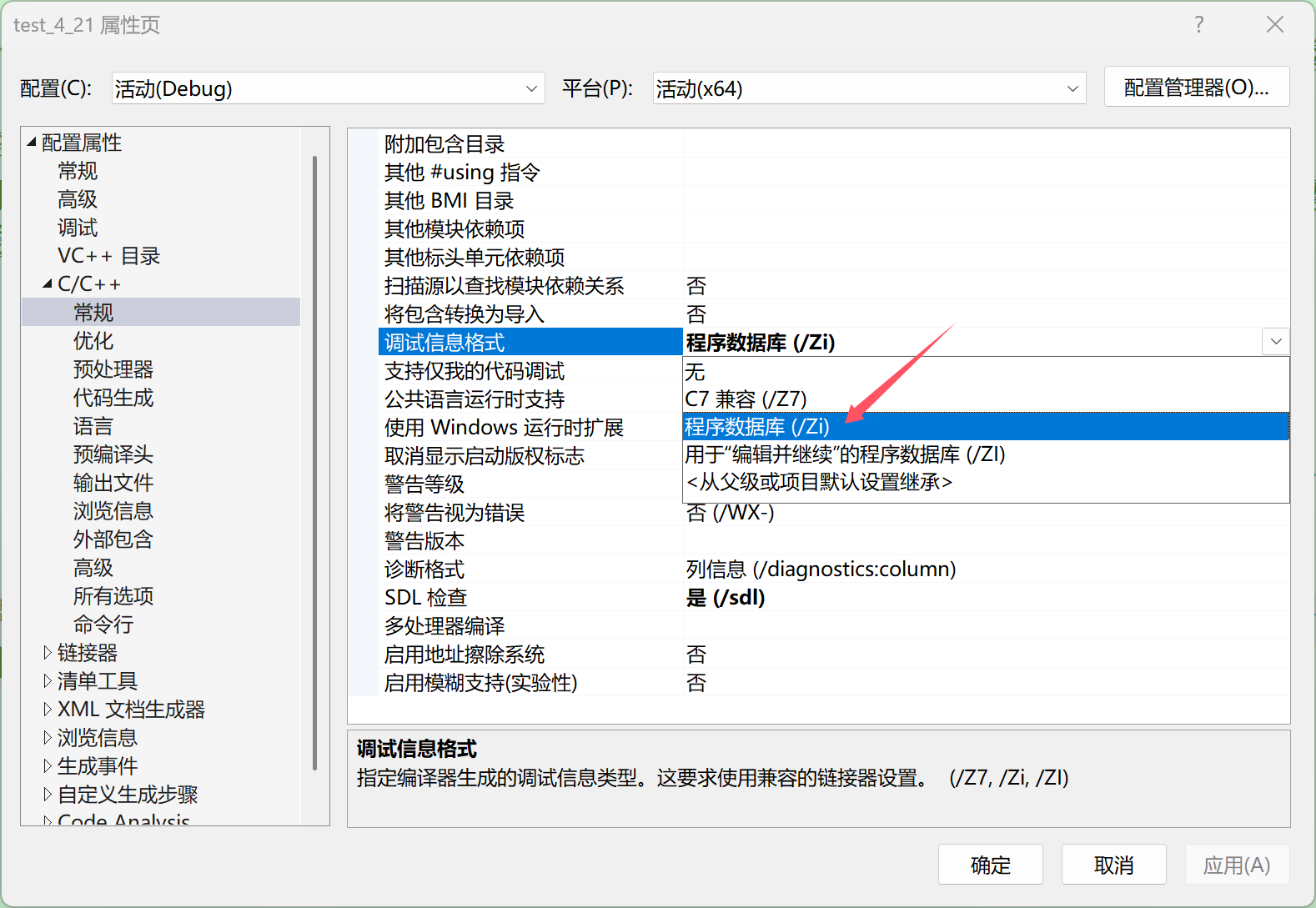This screenshot has width=1316, height=908.
Task: Select the 调试 tree item
Action: coord(78,228)
